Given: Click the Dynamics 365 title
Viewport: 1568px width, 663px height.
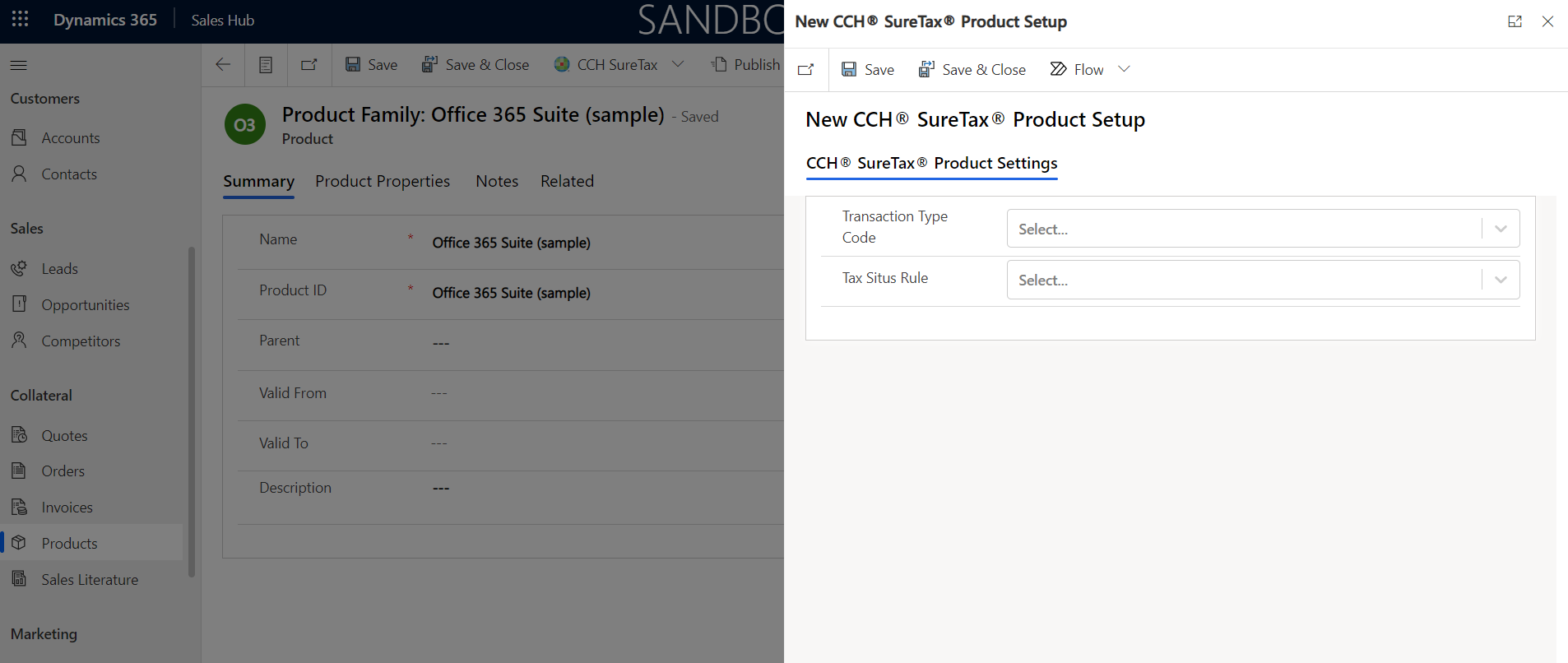Looking at the screenshot, I should pos(105,20).
